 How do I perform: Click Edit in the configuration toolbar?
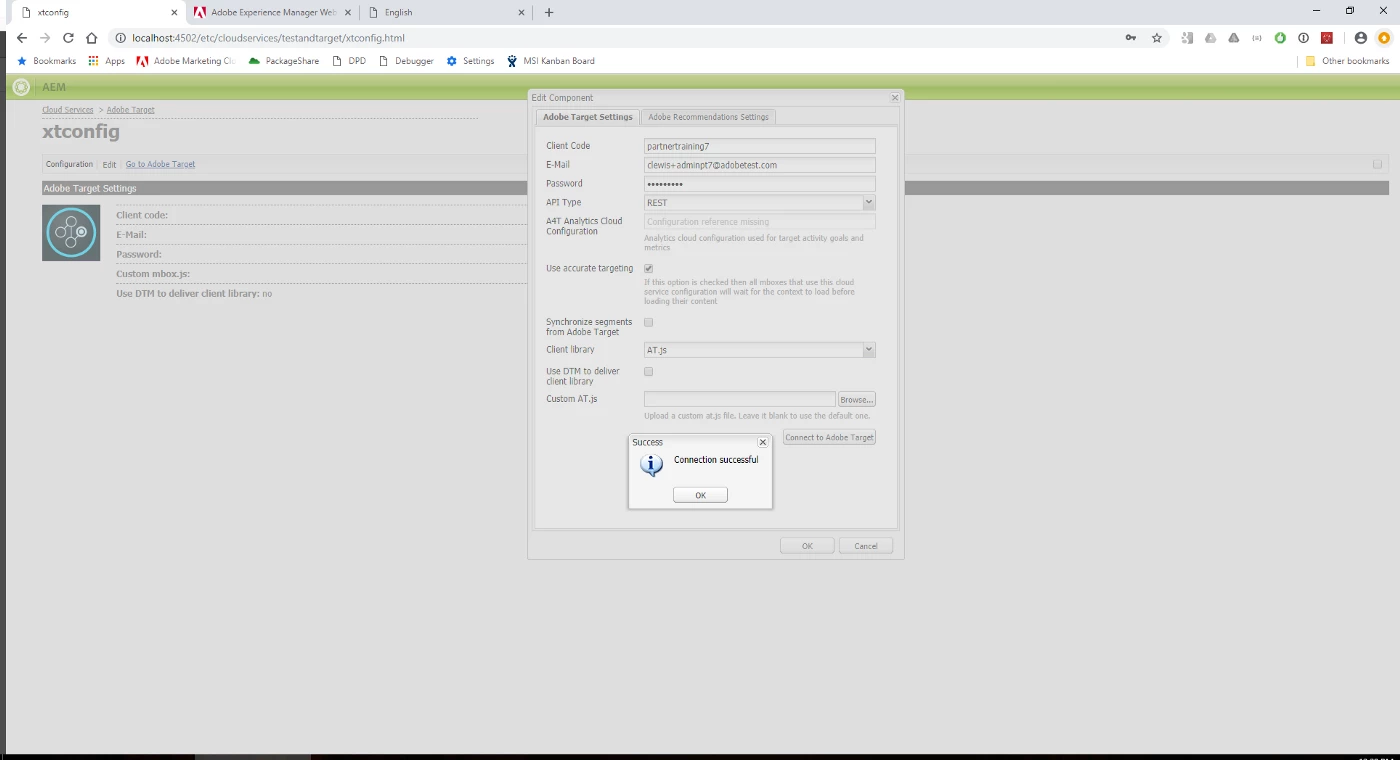(110, 164)
